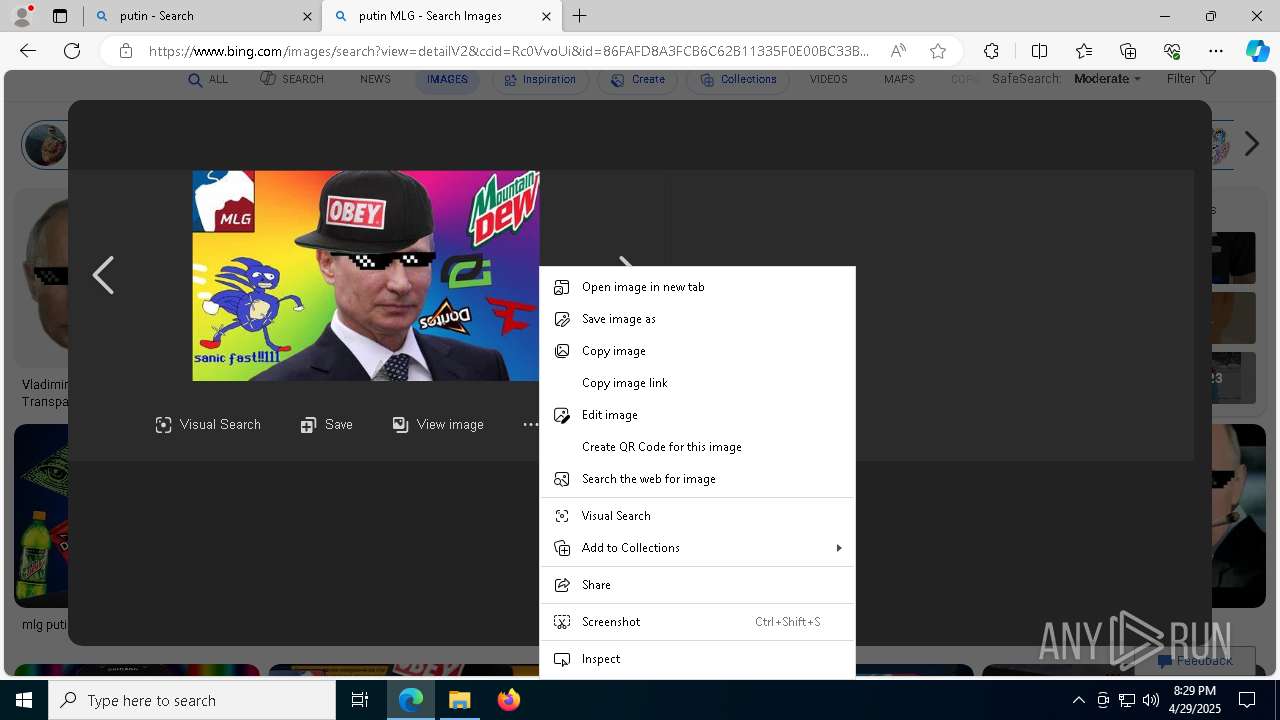Open image in new tab
The image size is (1280, 720).
[x=697, y=287]
